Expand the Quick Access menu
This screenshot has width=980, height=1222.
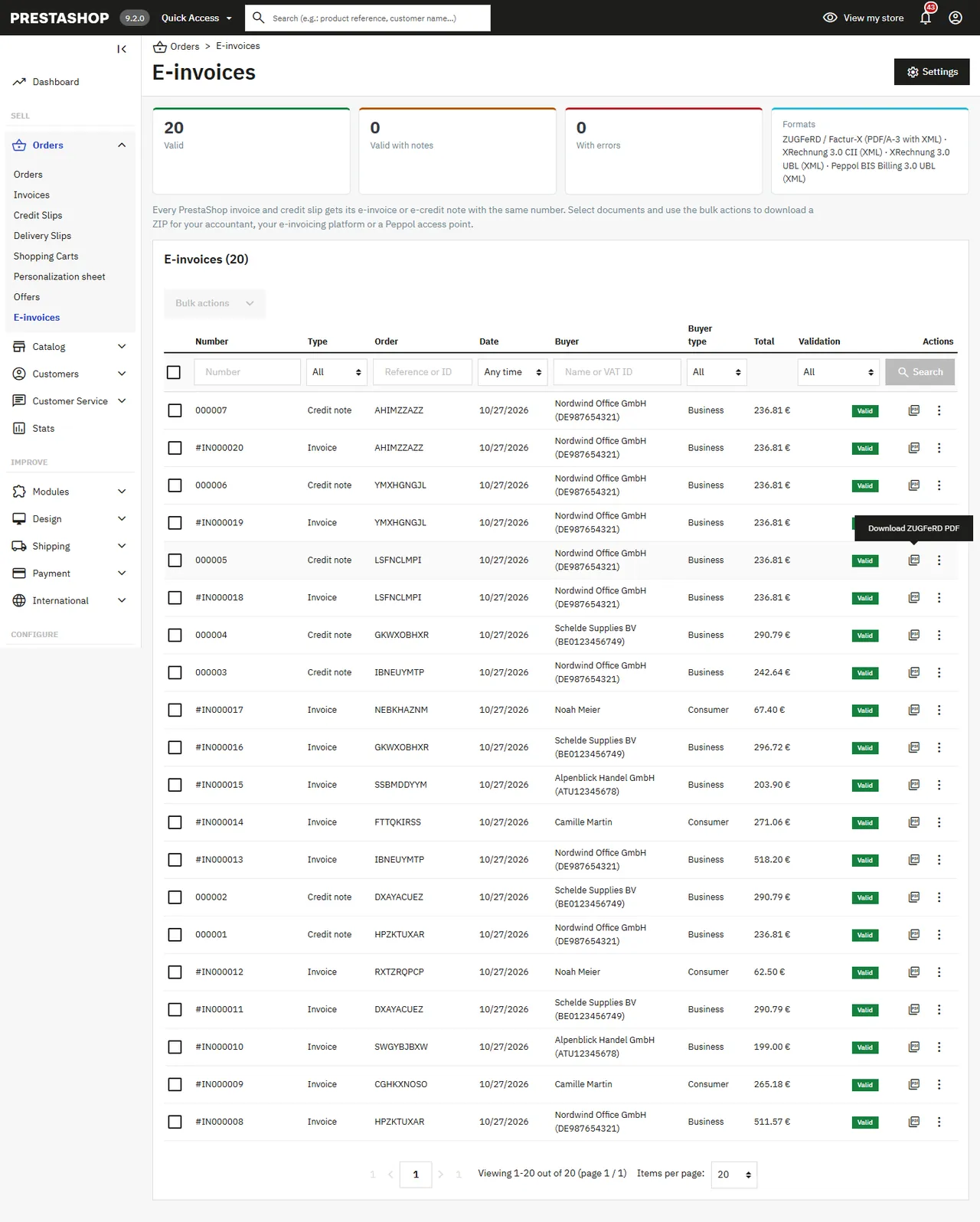tap(198, 18)
